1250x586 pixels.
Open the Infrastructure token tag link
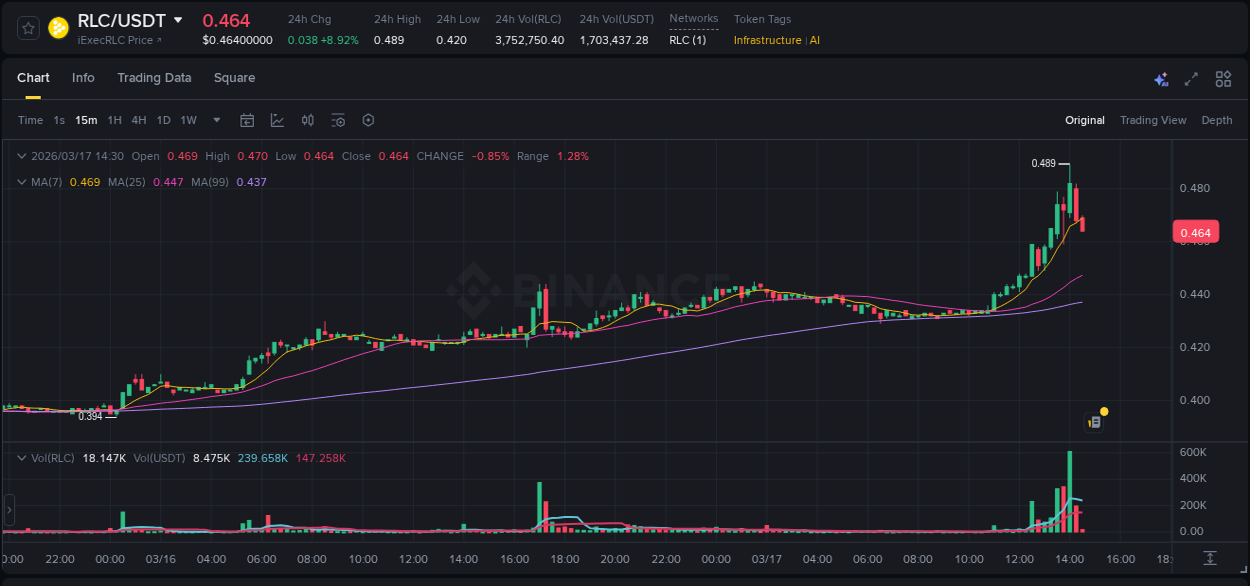(770, 41)
